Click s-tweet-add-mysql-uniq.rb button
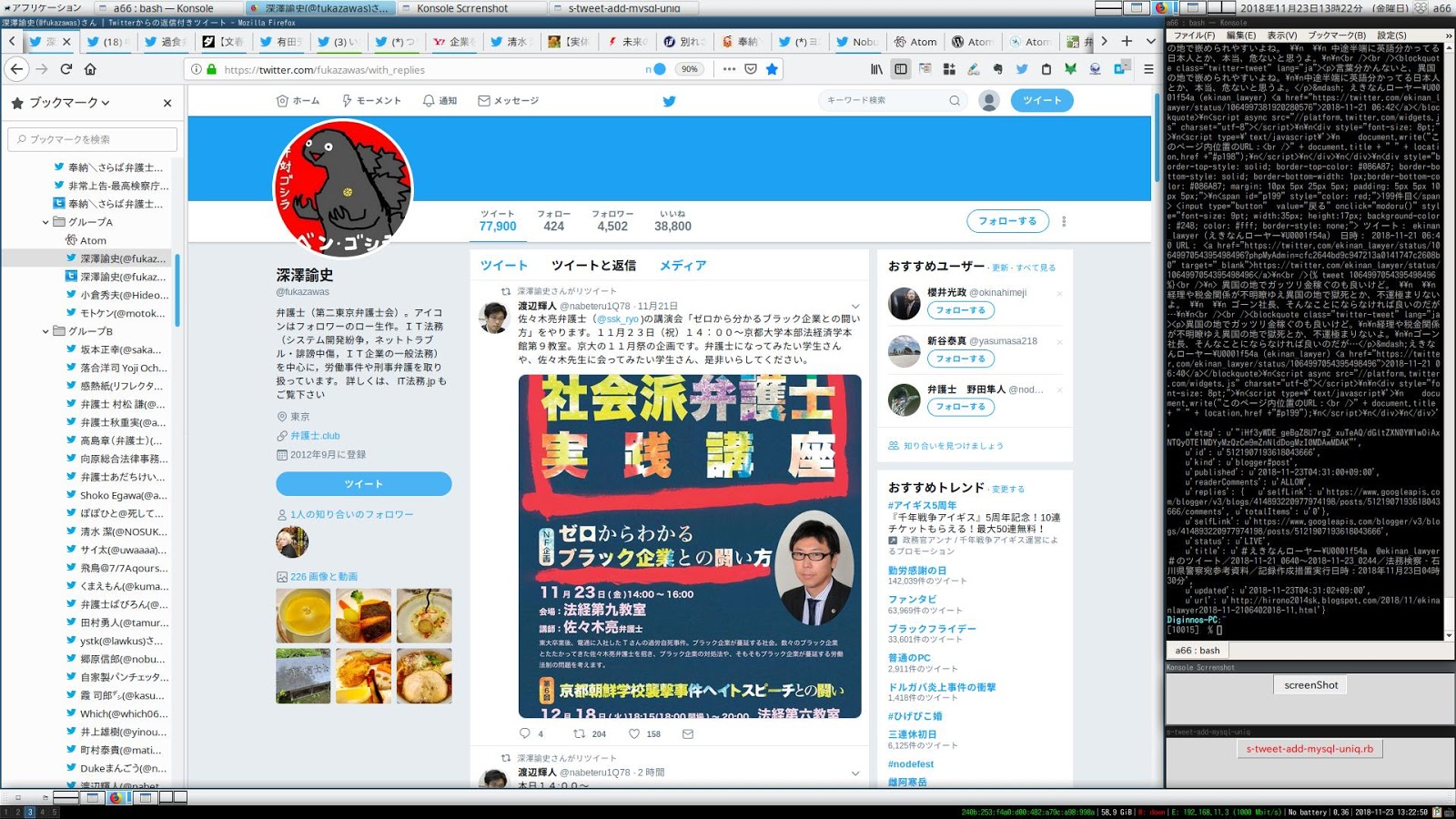 click(1309, 749)
